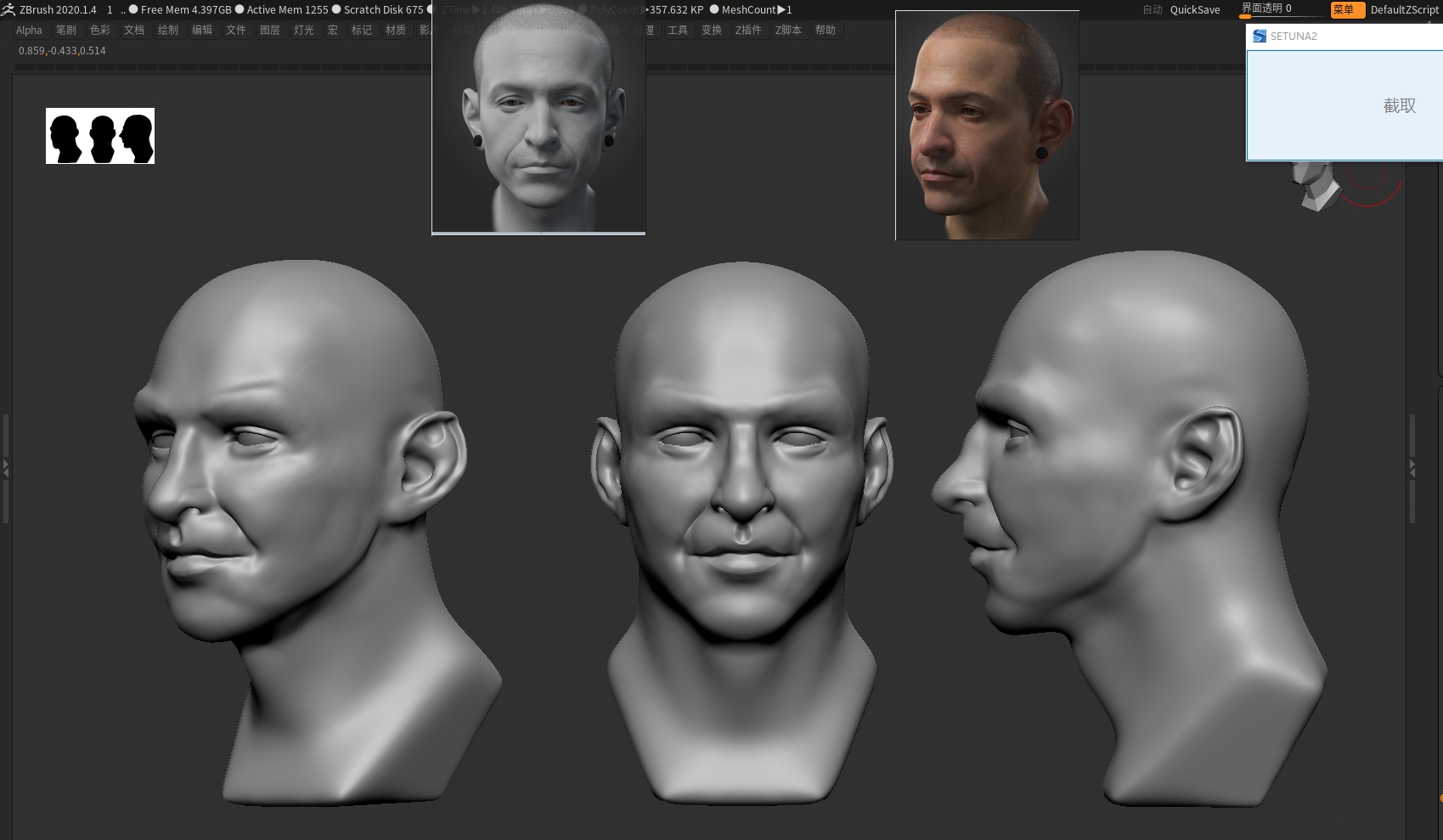Viewport: 1443px width, 840px height.
Task: Select the three-head silhouette reference thumbnail
Action: [100, 136]
